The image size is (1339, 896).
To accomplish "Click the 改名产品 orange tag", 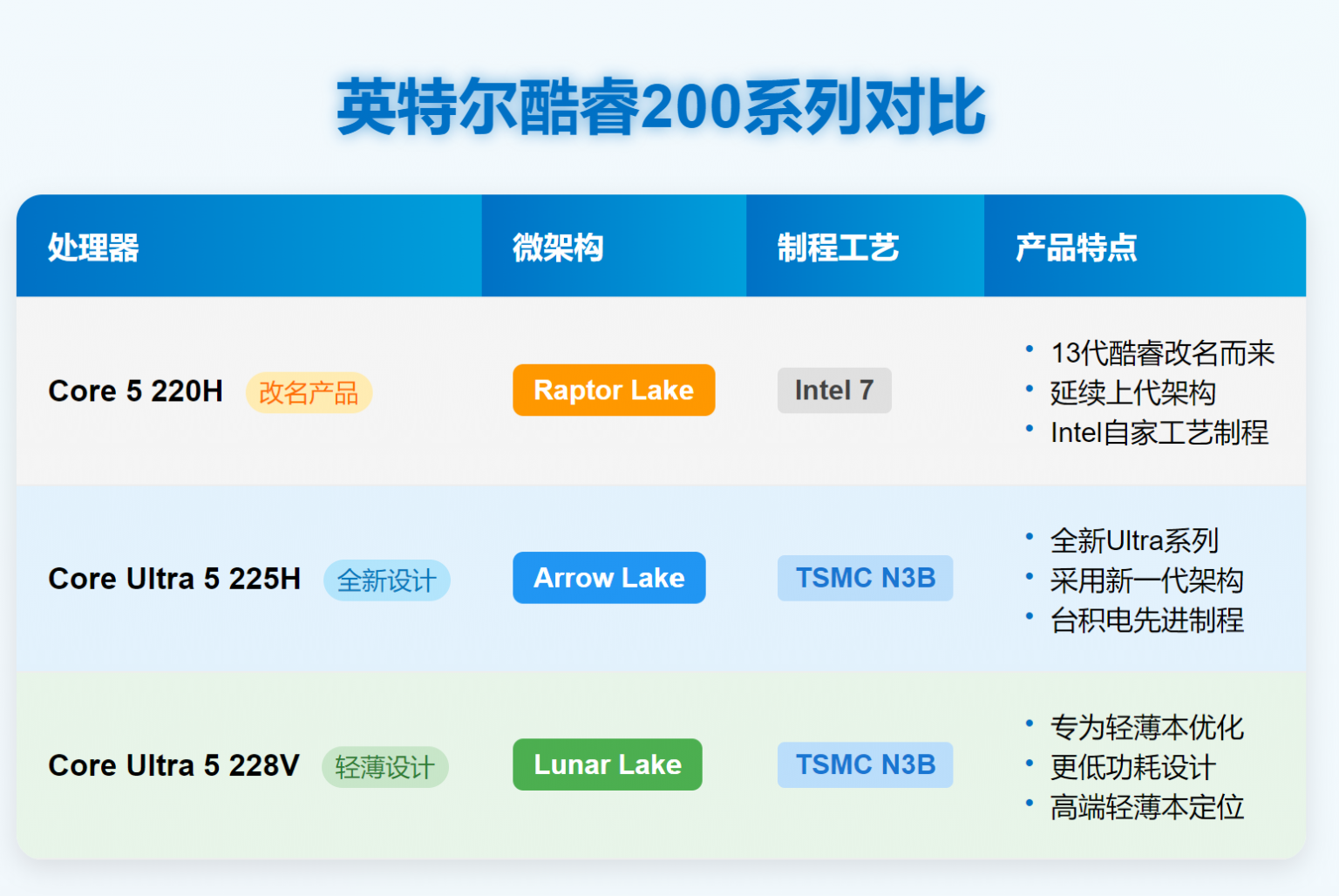I will point(309,393).
